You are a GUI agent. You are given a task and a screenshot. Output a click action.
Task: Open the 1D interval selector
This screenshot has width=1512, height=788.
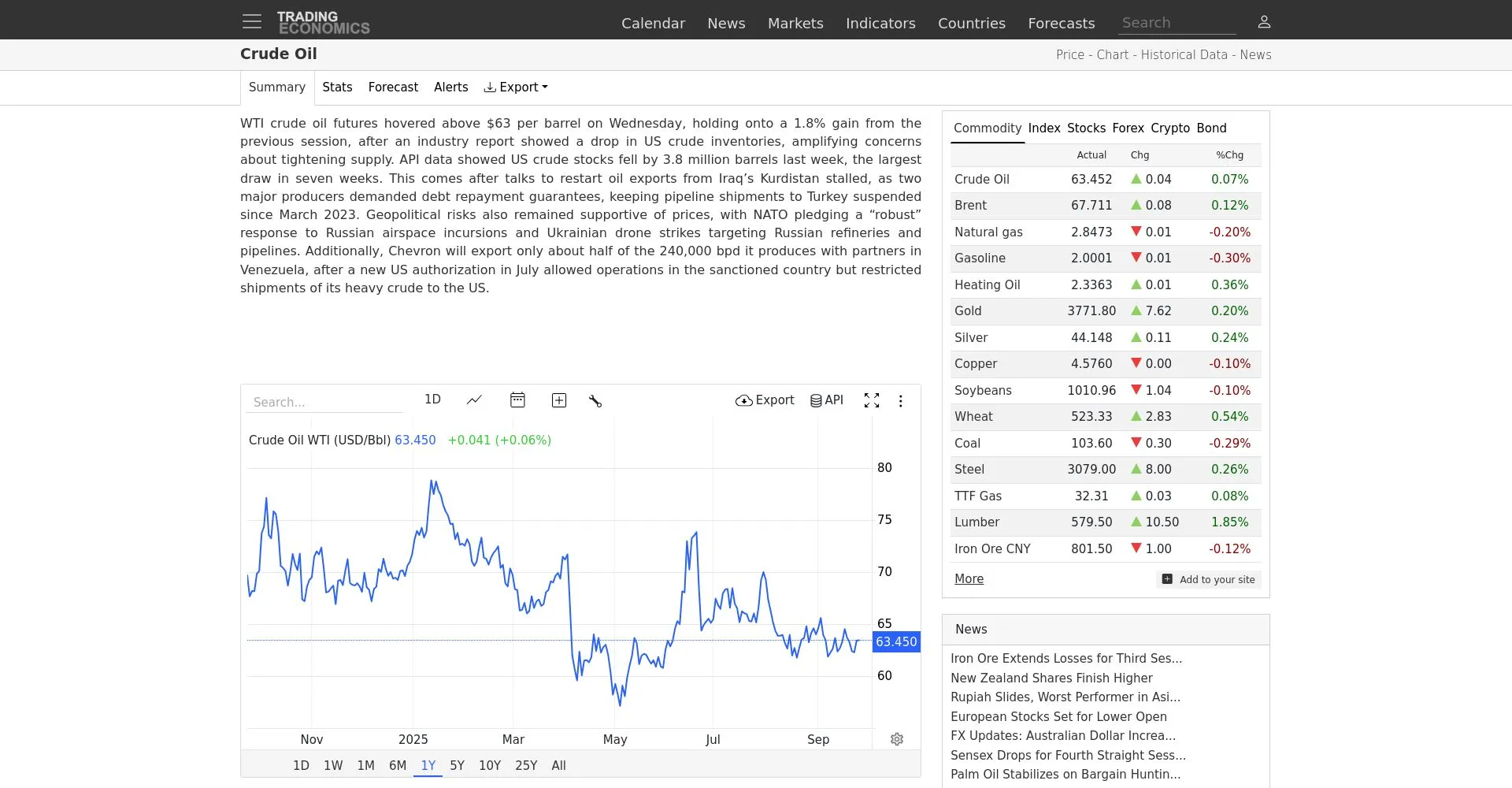(432, 400)
